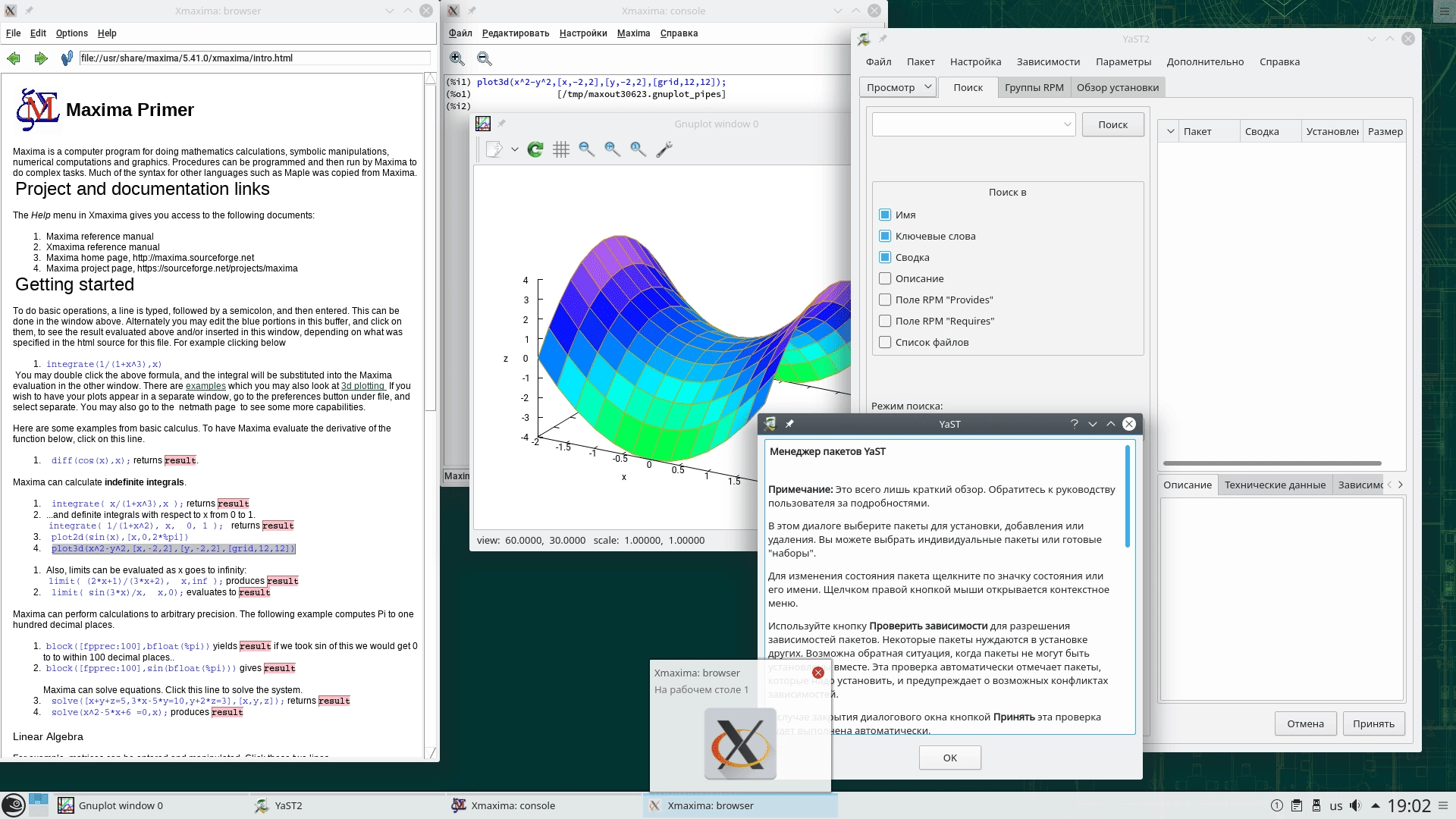Open the openSUSE application launcher
The image size is (1456, 819).
pyautogui.click(x=14, y=805)
